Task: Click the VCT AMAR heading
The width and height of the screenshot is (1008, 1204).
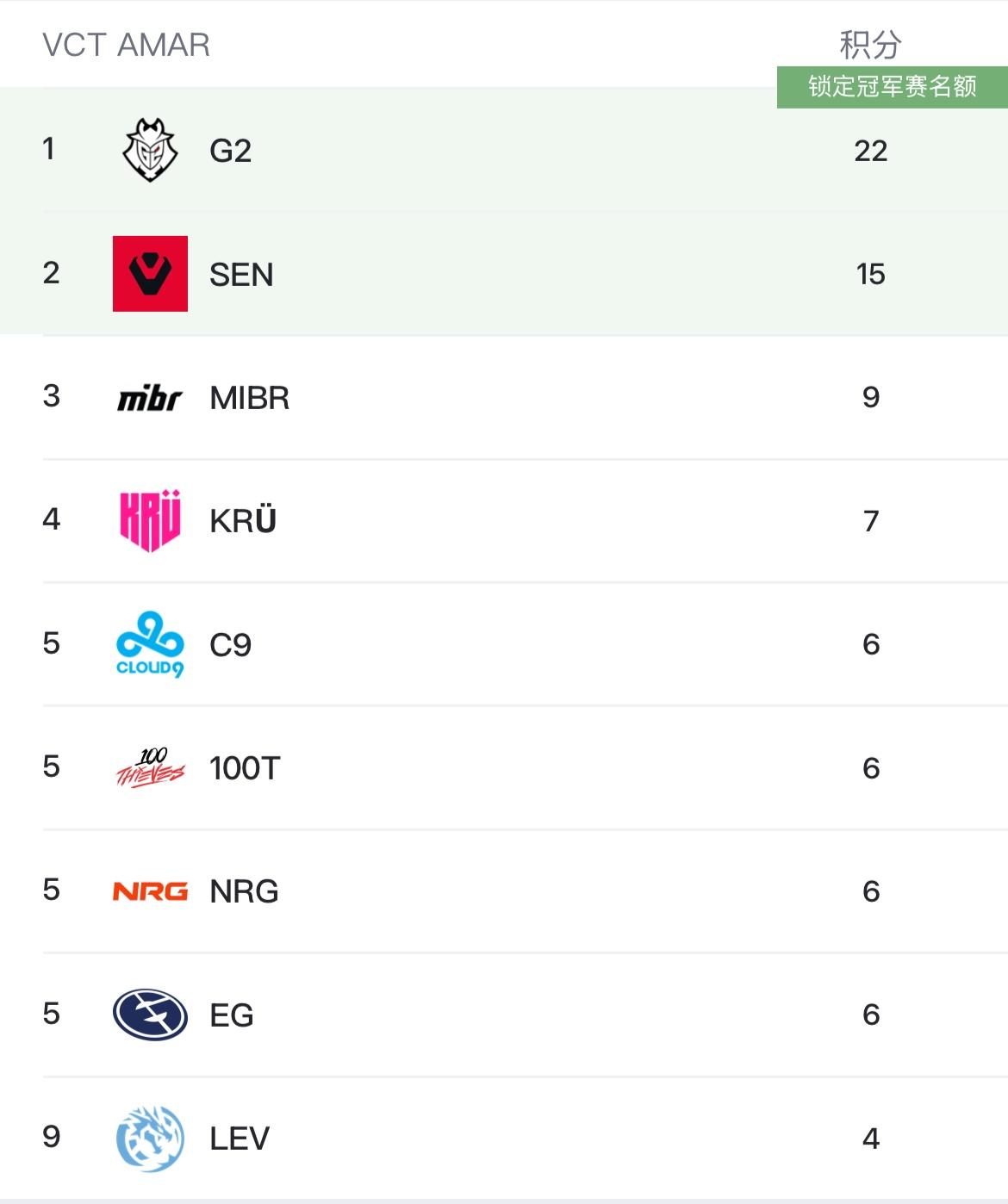Action: 126,45
